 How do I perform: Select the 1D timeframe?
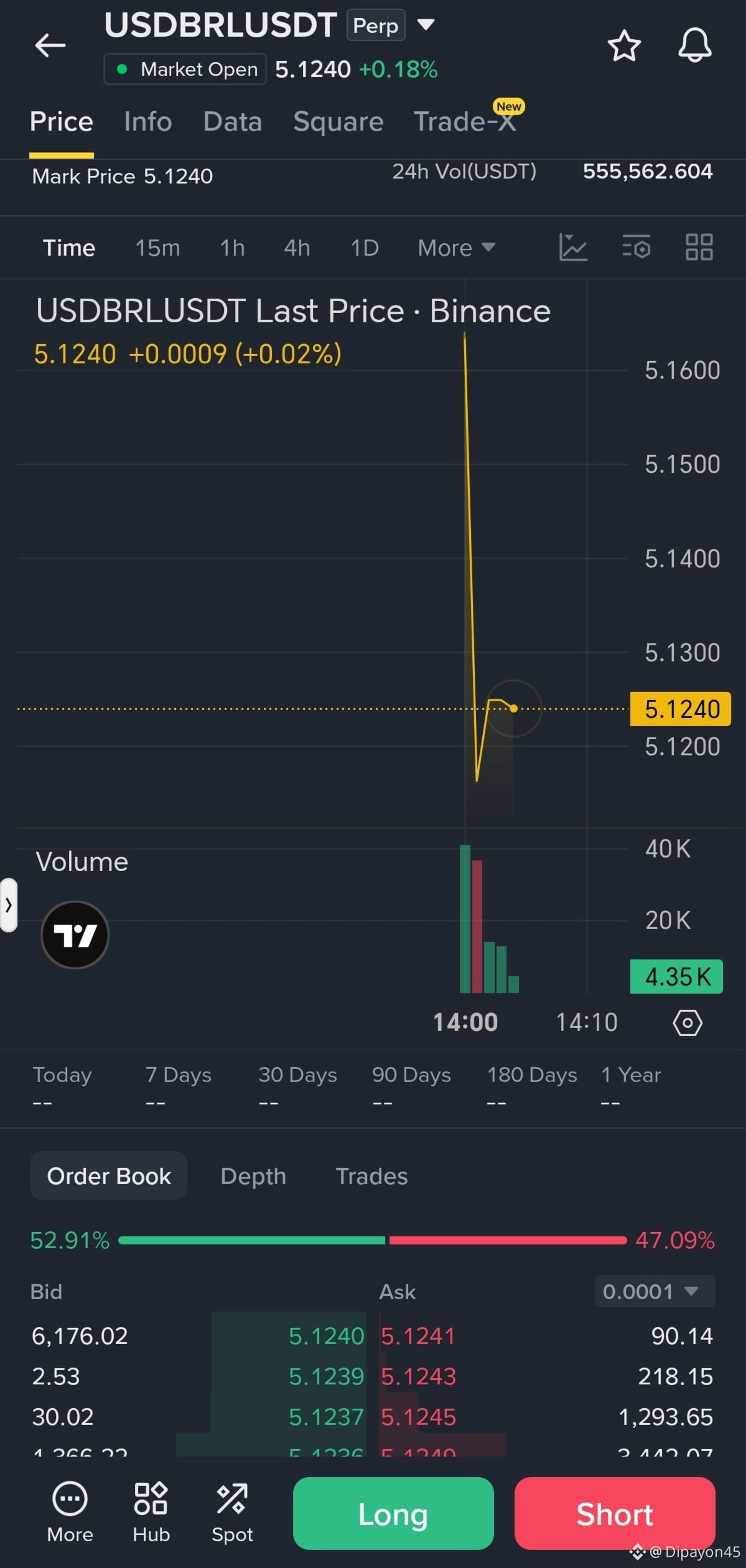[x=365, y=248]
